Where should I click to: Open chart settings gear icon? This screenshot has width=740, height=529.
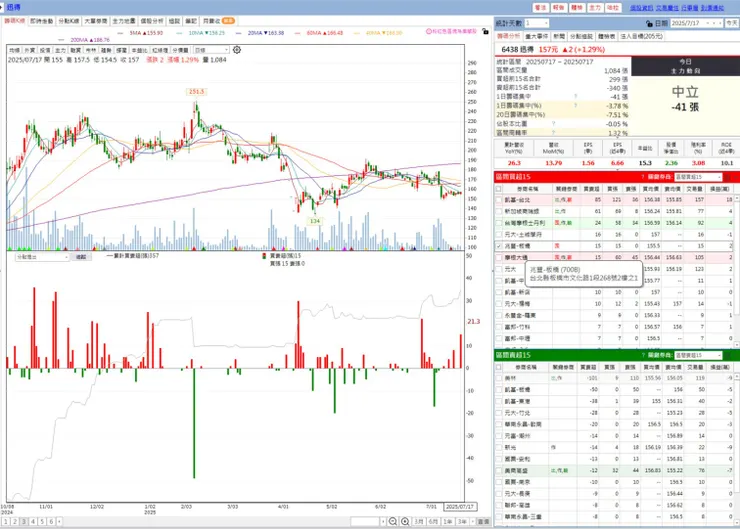[x=237, y=50]
